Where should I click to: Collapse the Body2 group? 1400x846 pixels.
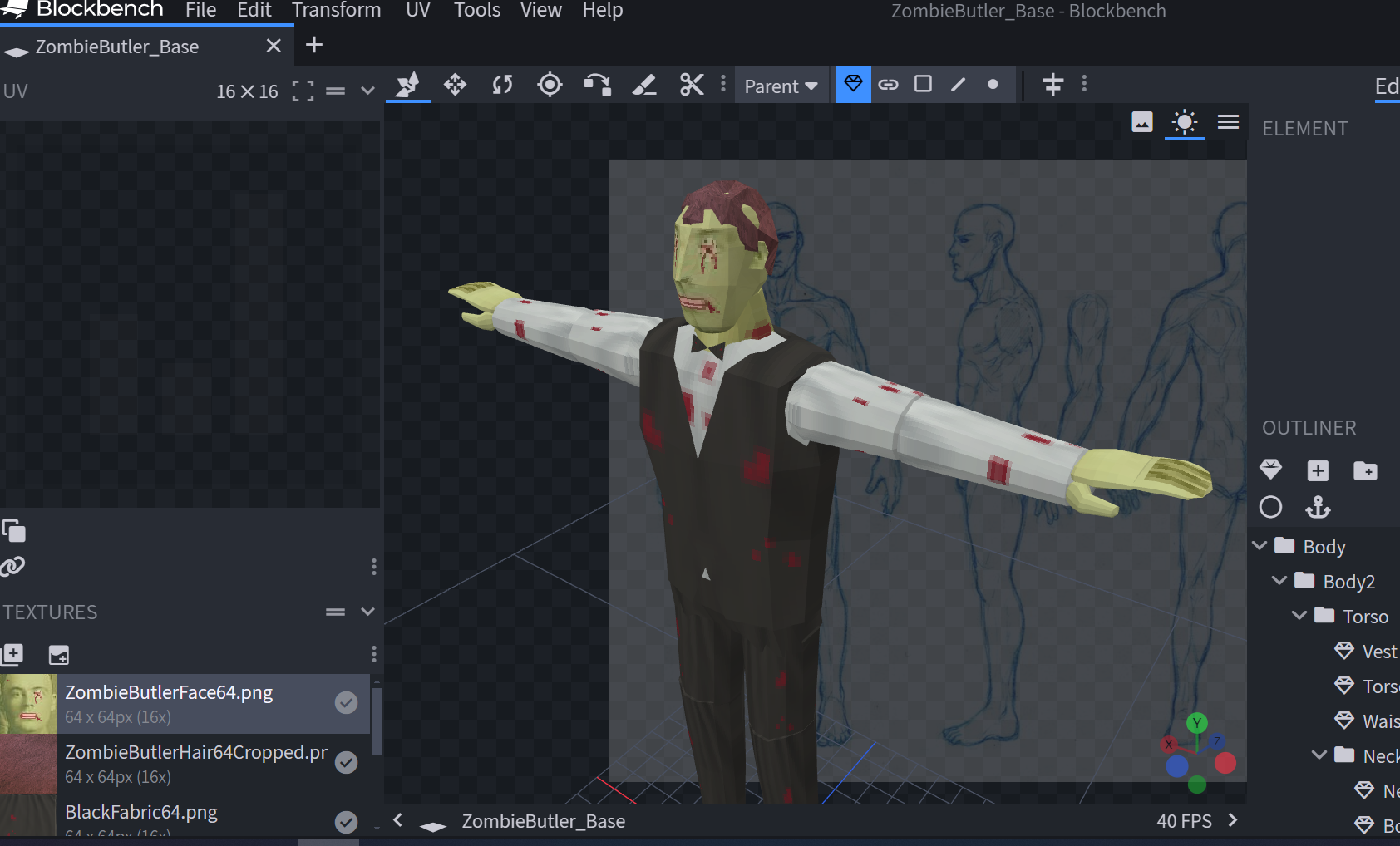click(1279, 581)
